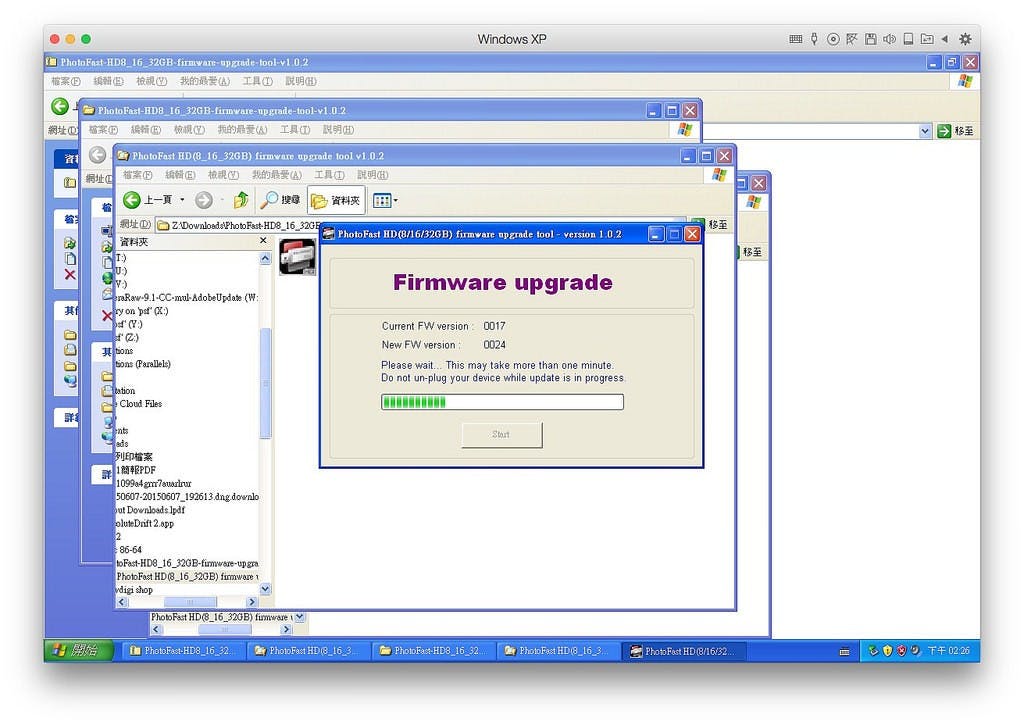Click the green firmware upgrade progress bar

(x=502, y=402)
